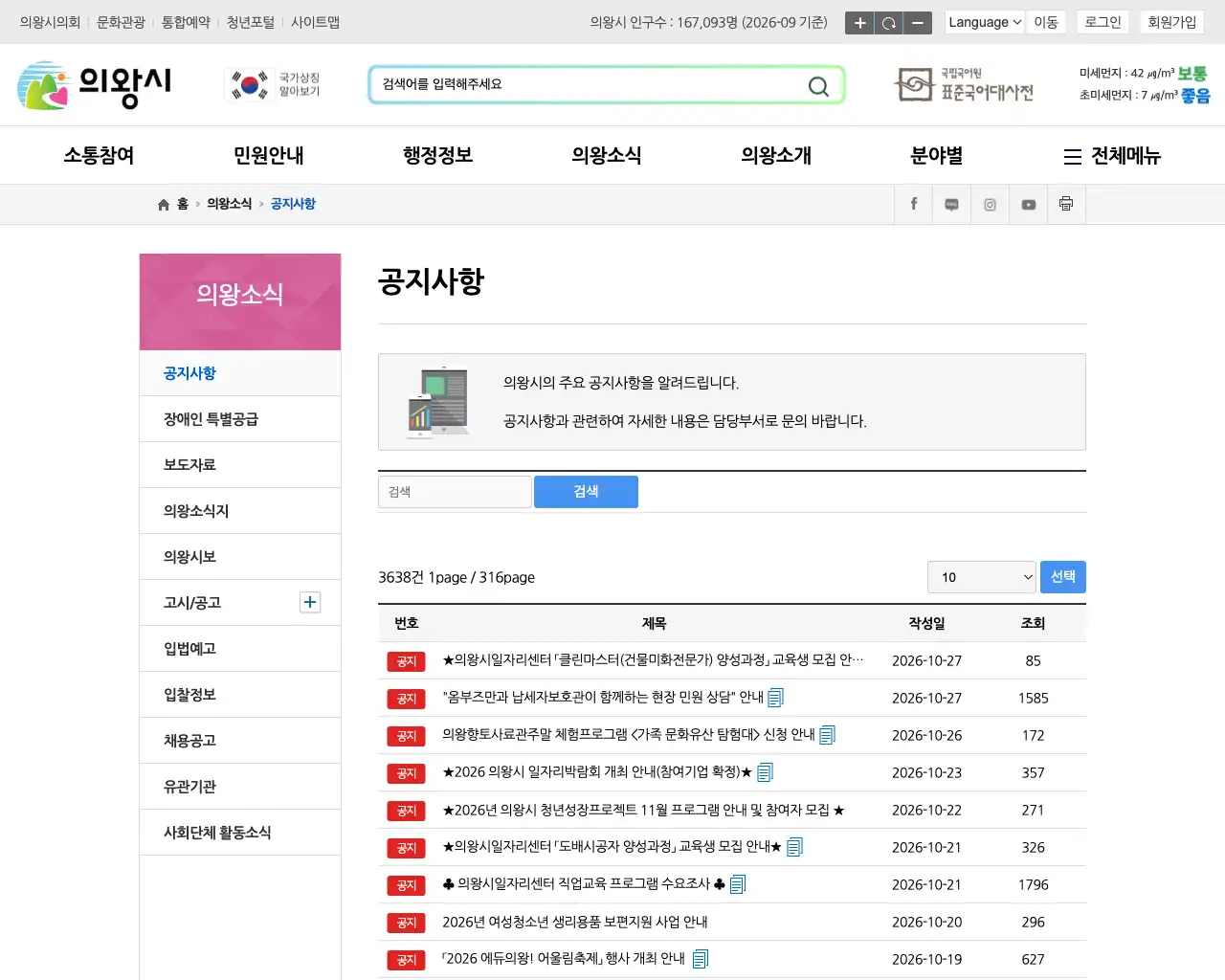Click the magnifier search icon in header
1225x980 pixels.
(x=818, y=86)
